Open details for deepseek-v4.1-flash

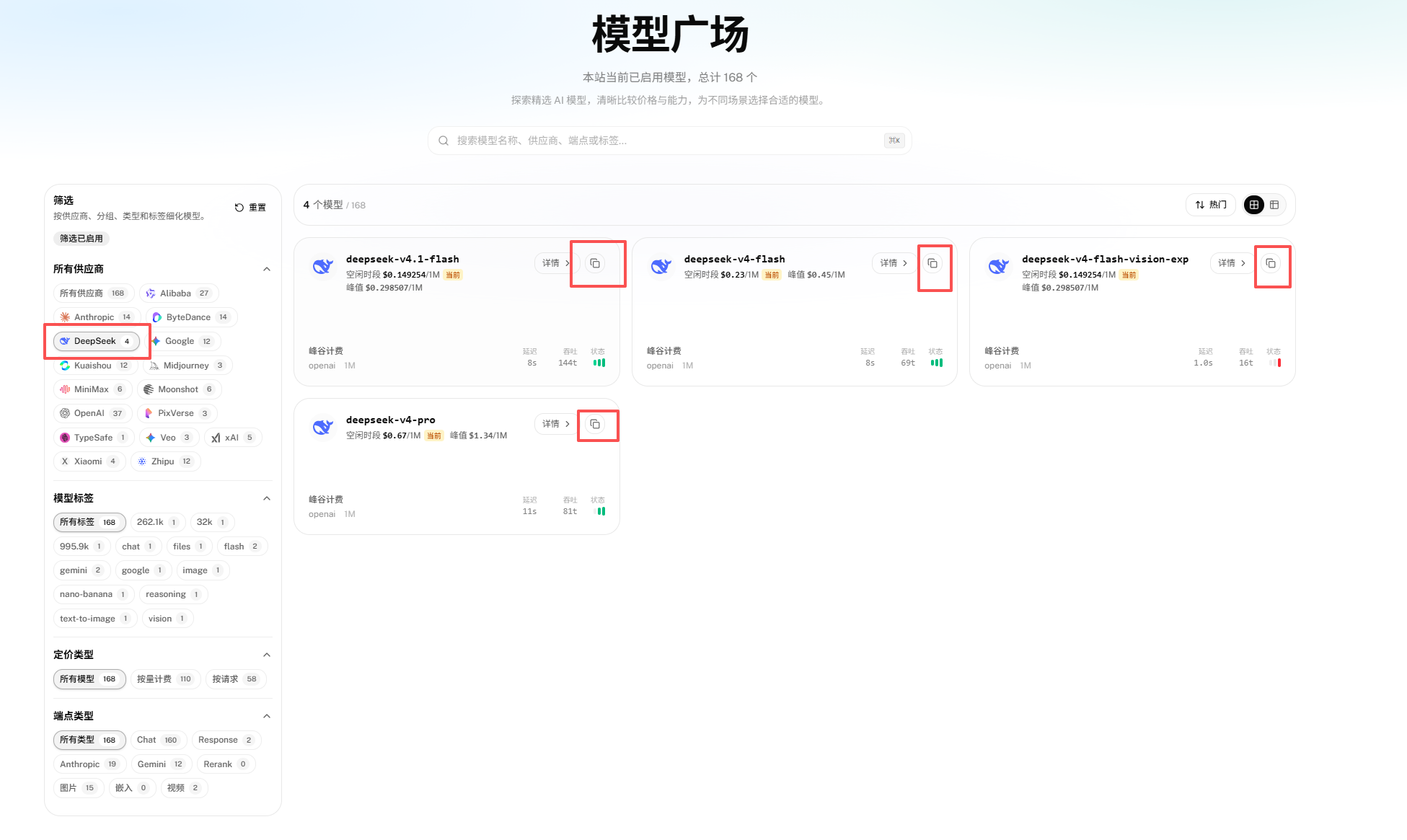tap(556, 263)
